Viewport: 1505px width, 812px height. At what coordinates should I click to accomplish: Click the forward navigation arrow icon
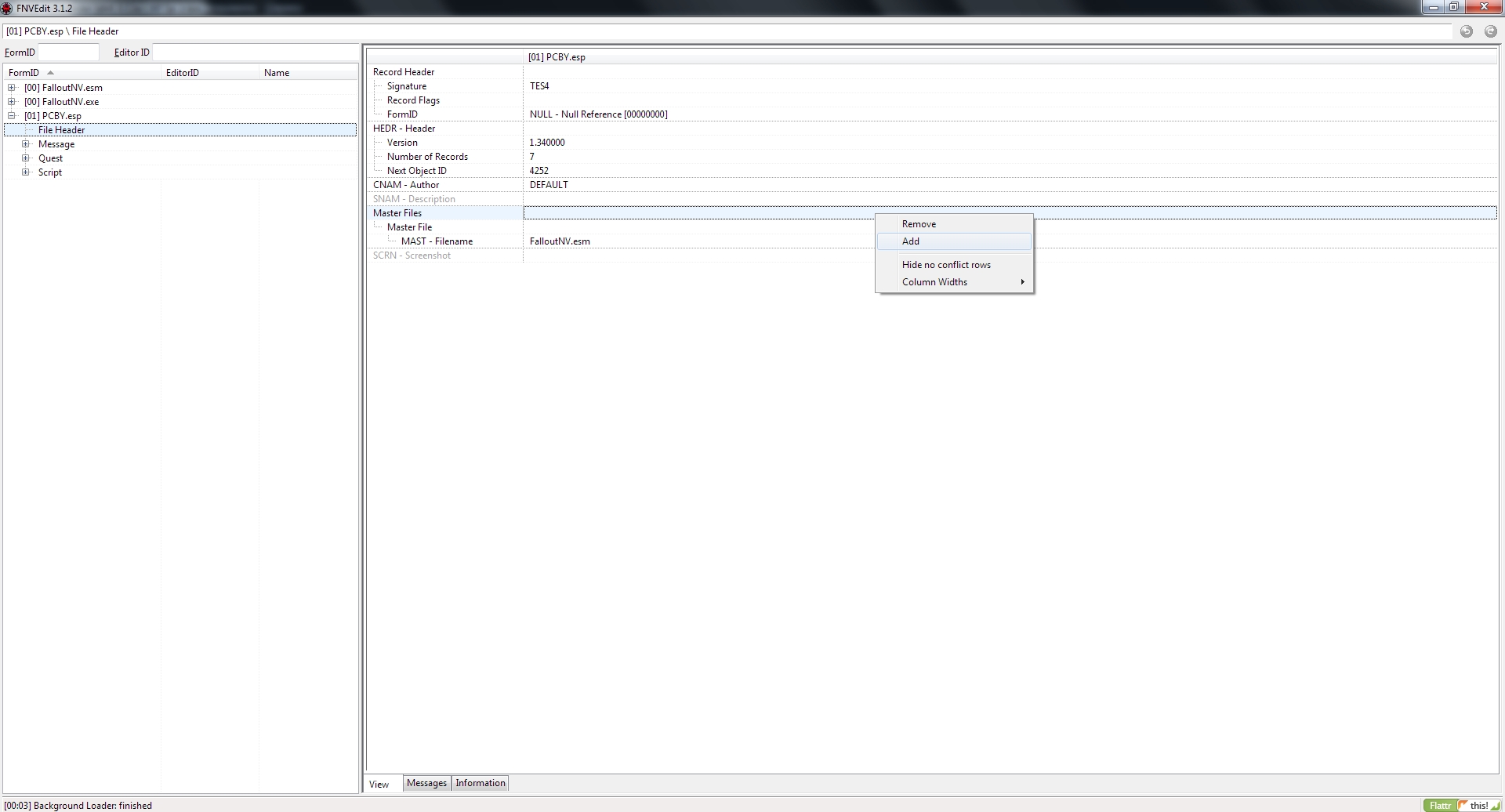point(1490,31)
